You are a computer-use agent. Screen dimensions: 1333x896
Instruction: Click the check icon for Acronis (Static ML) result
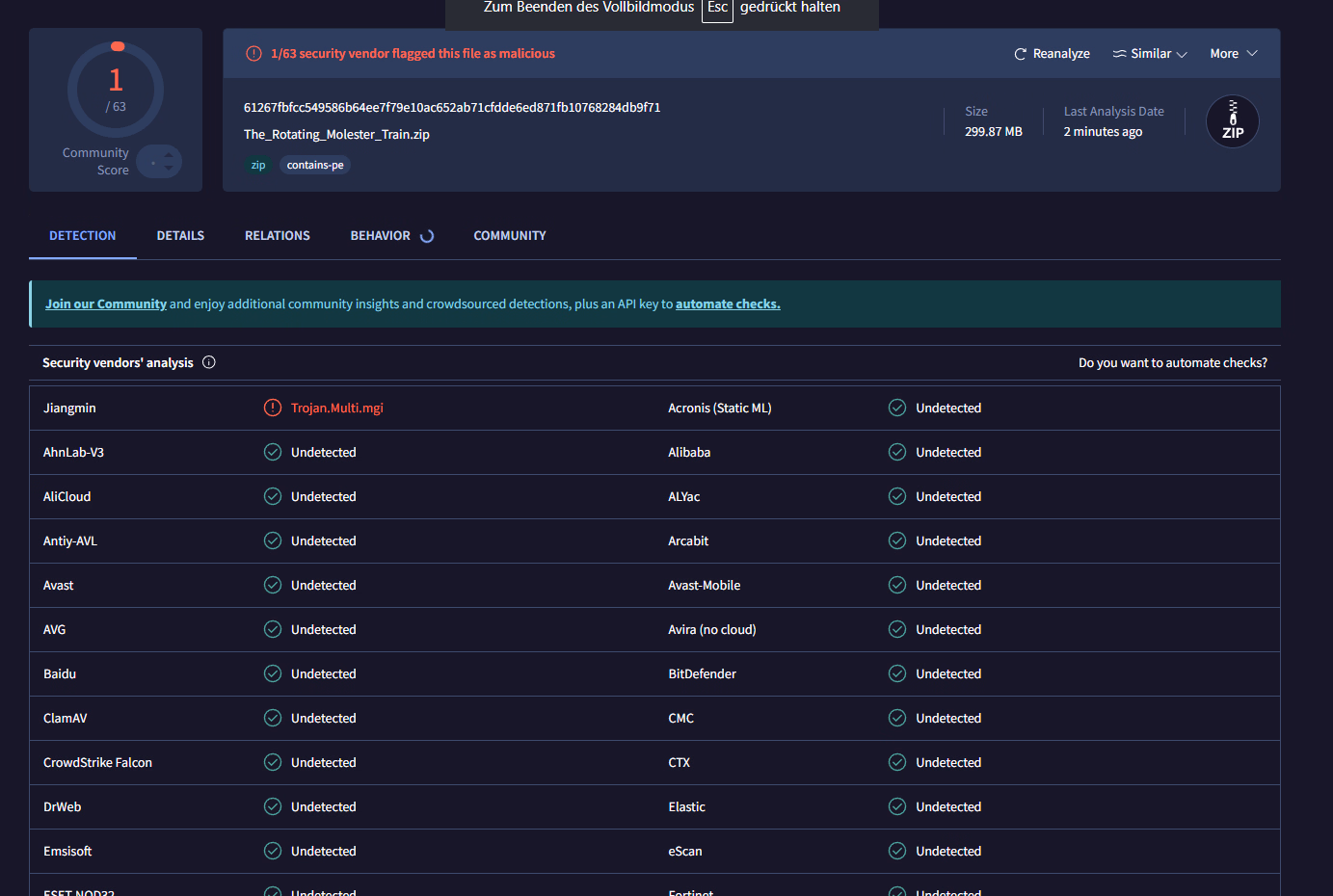(897, 408)
